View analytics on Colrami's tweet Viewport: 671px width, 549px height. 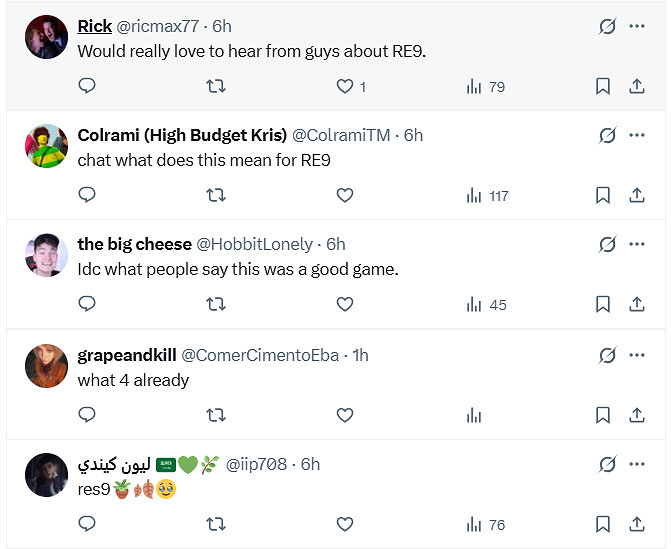coord(486,196)
